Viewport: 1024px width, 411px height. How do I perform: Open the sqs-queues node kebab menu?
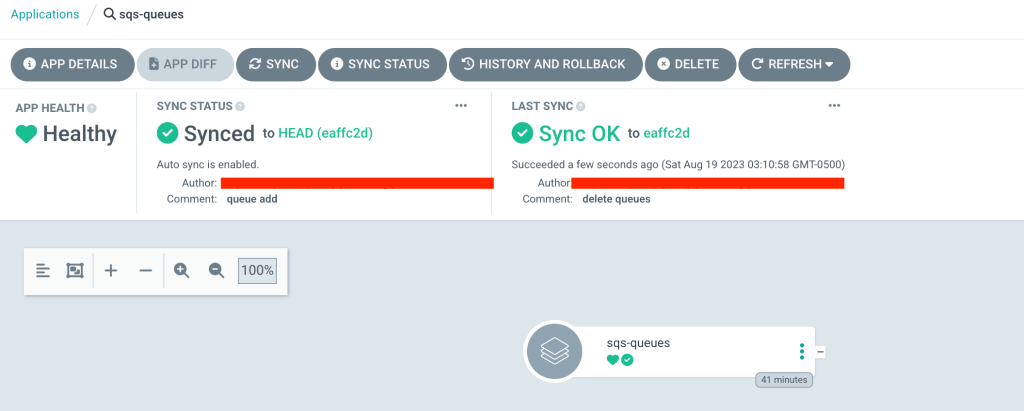(802, 351)
